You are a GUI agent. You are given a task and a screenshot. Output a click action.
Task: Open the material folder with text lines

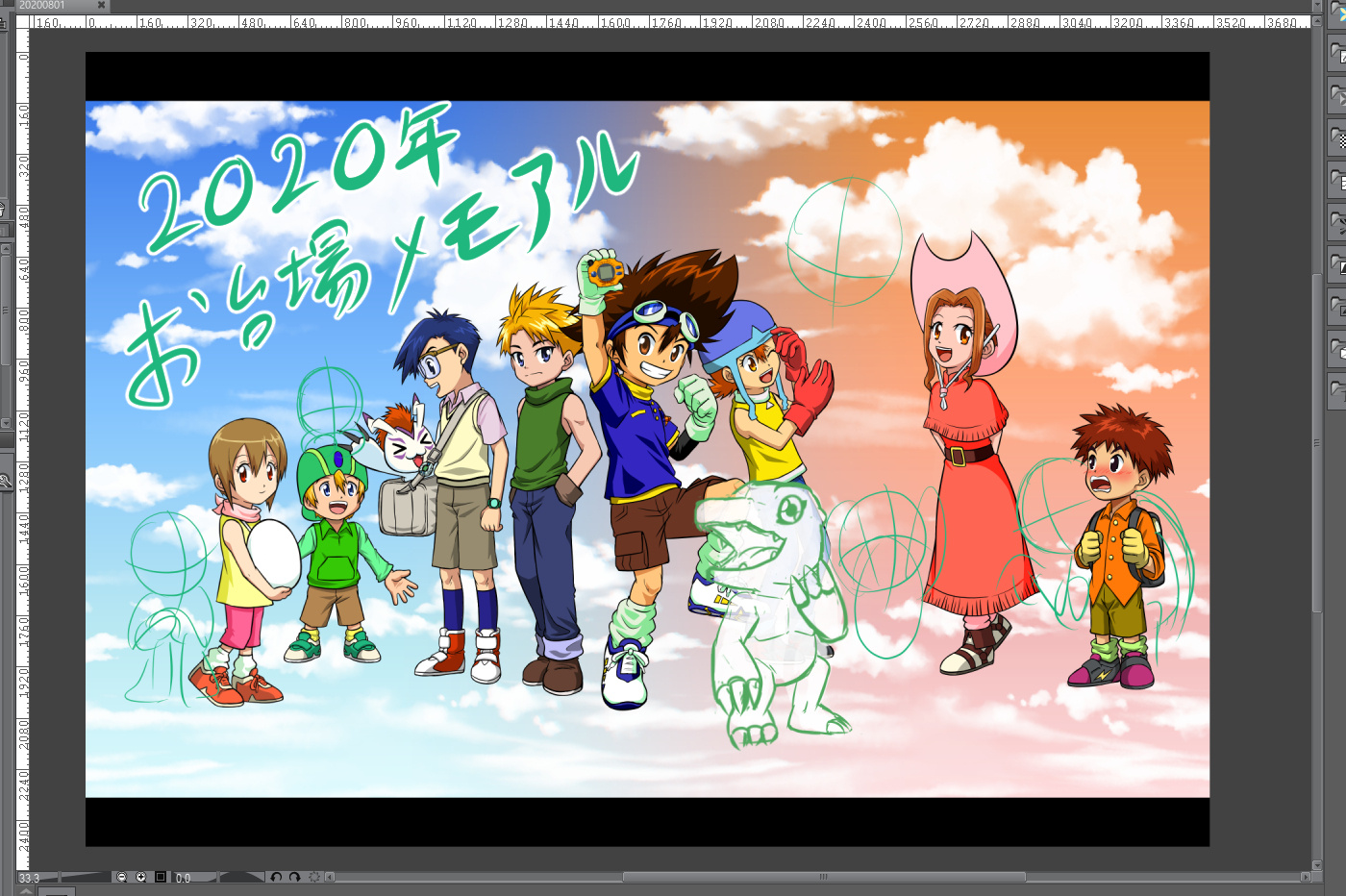click(1336, 181)
